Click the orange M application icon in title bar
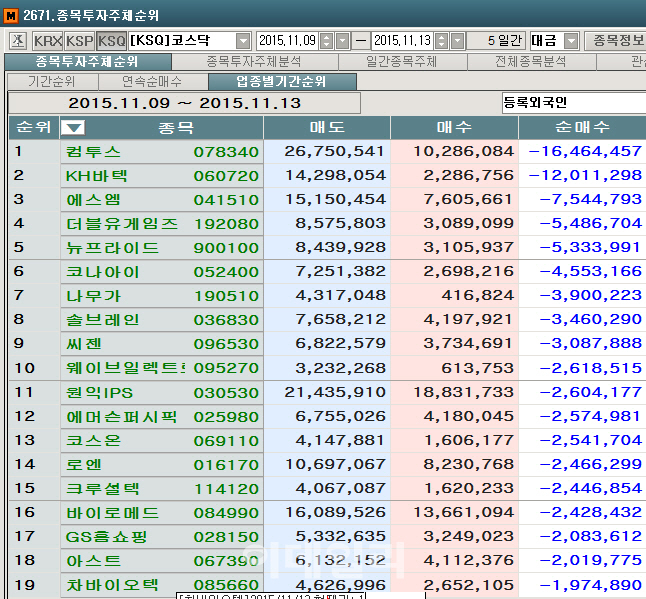 [10, 16]
